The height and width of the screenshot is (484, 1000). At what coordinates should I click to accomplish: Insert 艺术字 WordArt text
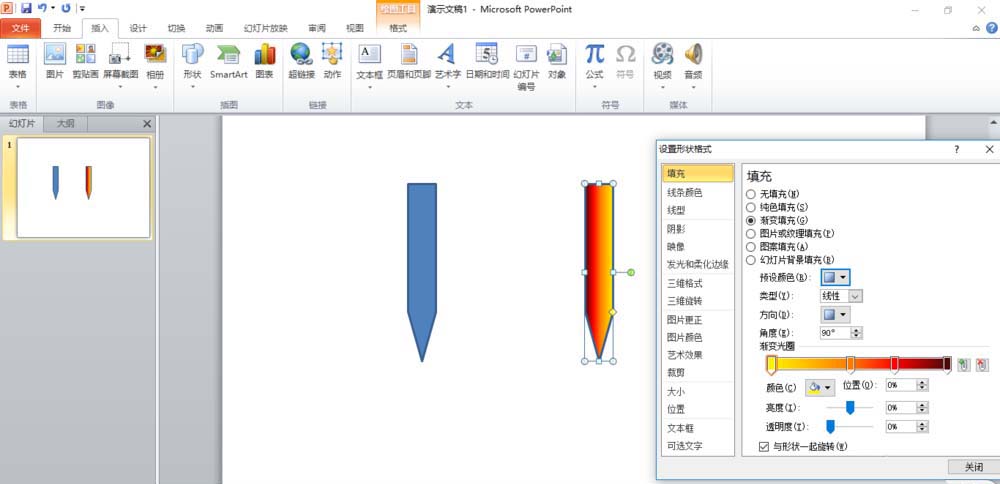tap(448, 67)
